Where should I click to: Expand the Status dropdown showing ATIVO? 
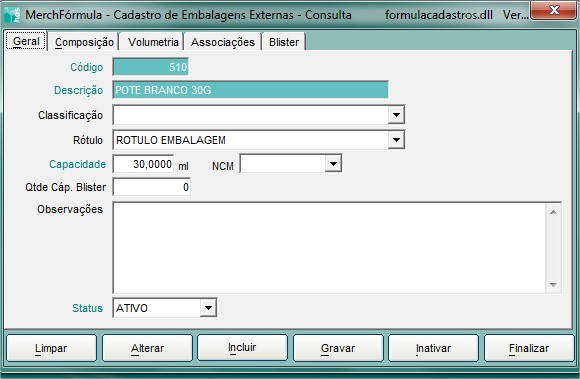pyautogui.click(x=208, y=308)
